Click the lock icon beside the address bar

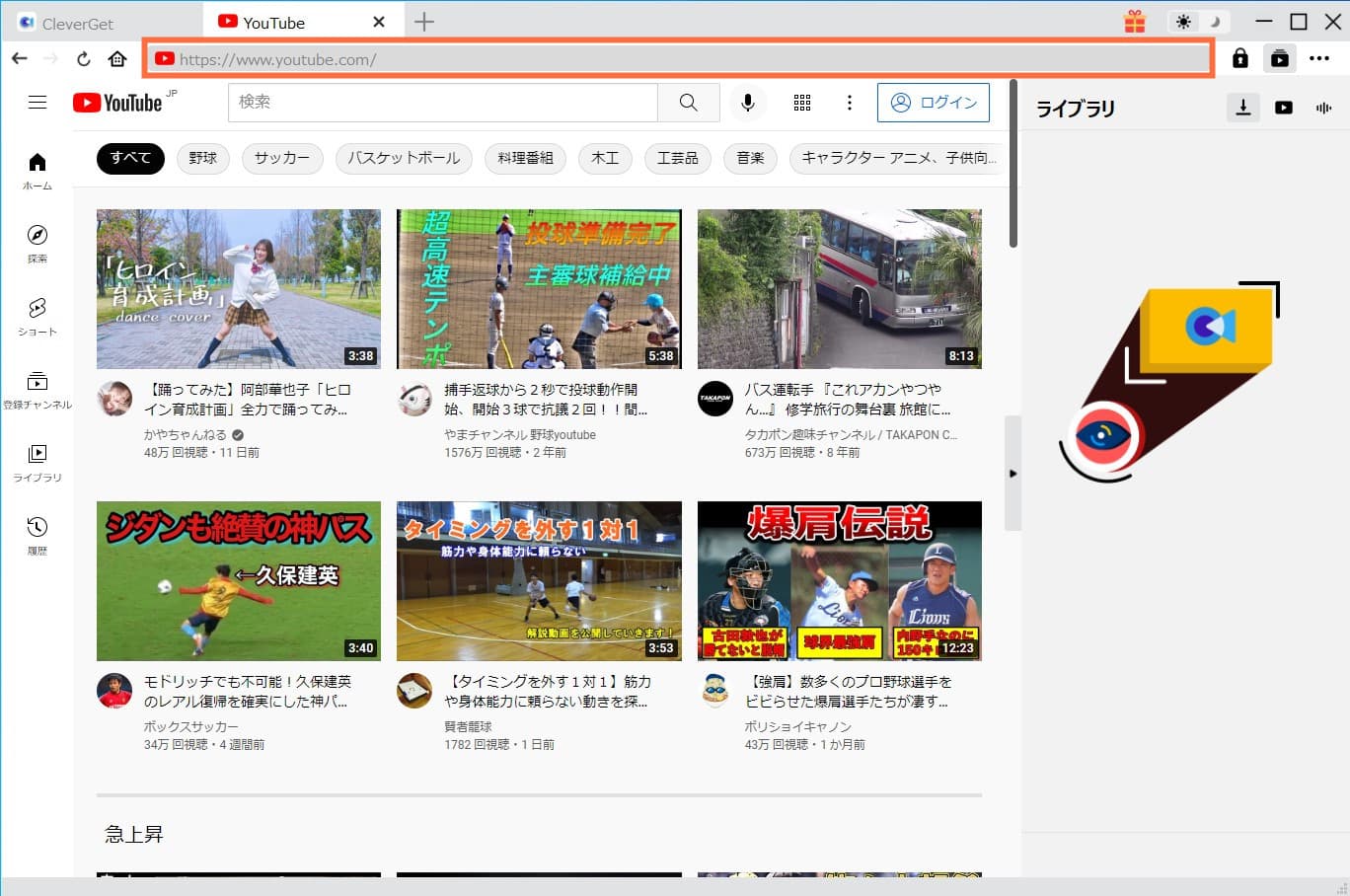[x=1240, y=58]
